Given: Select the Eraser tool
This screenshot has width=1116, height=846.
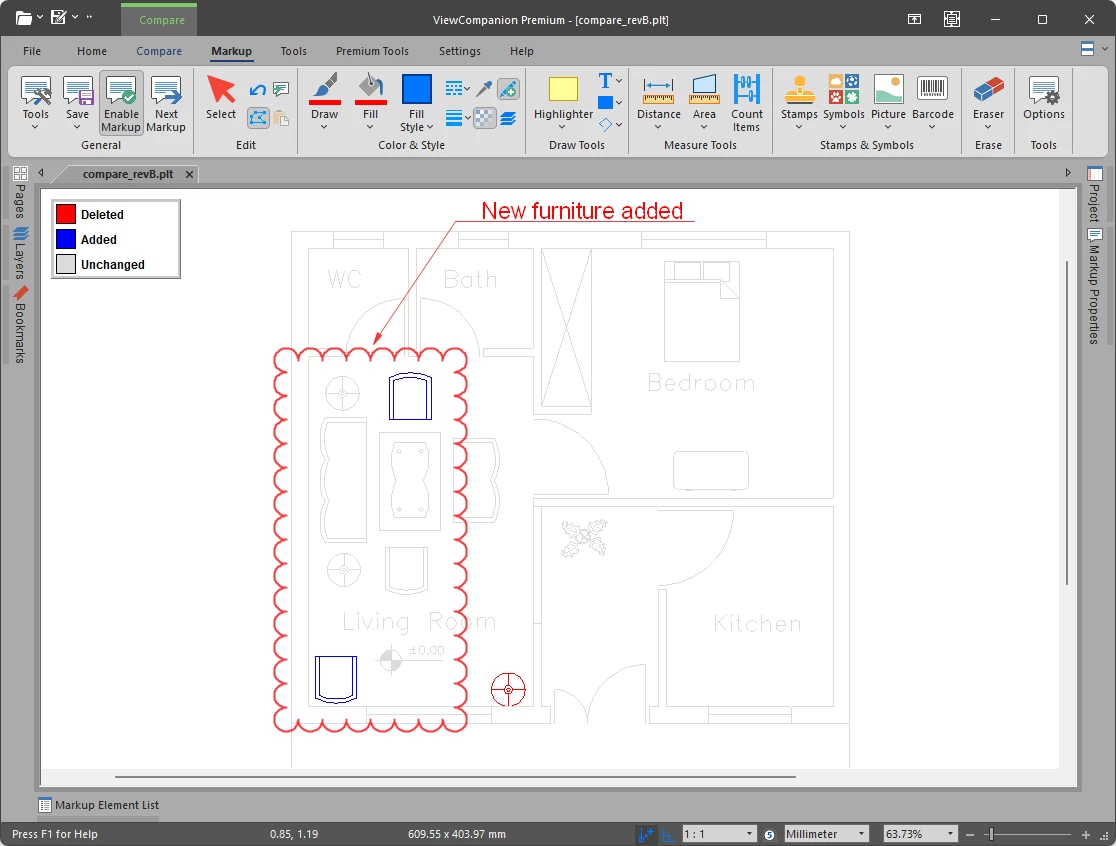Looking at the screenshot, I should tap(989, 97).
